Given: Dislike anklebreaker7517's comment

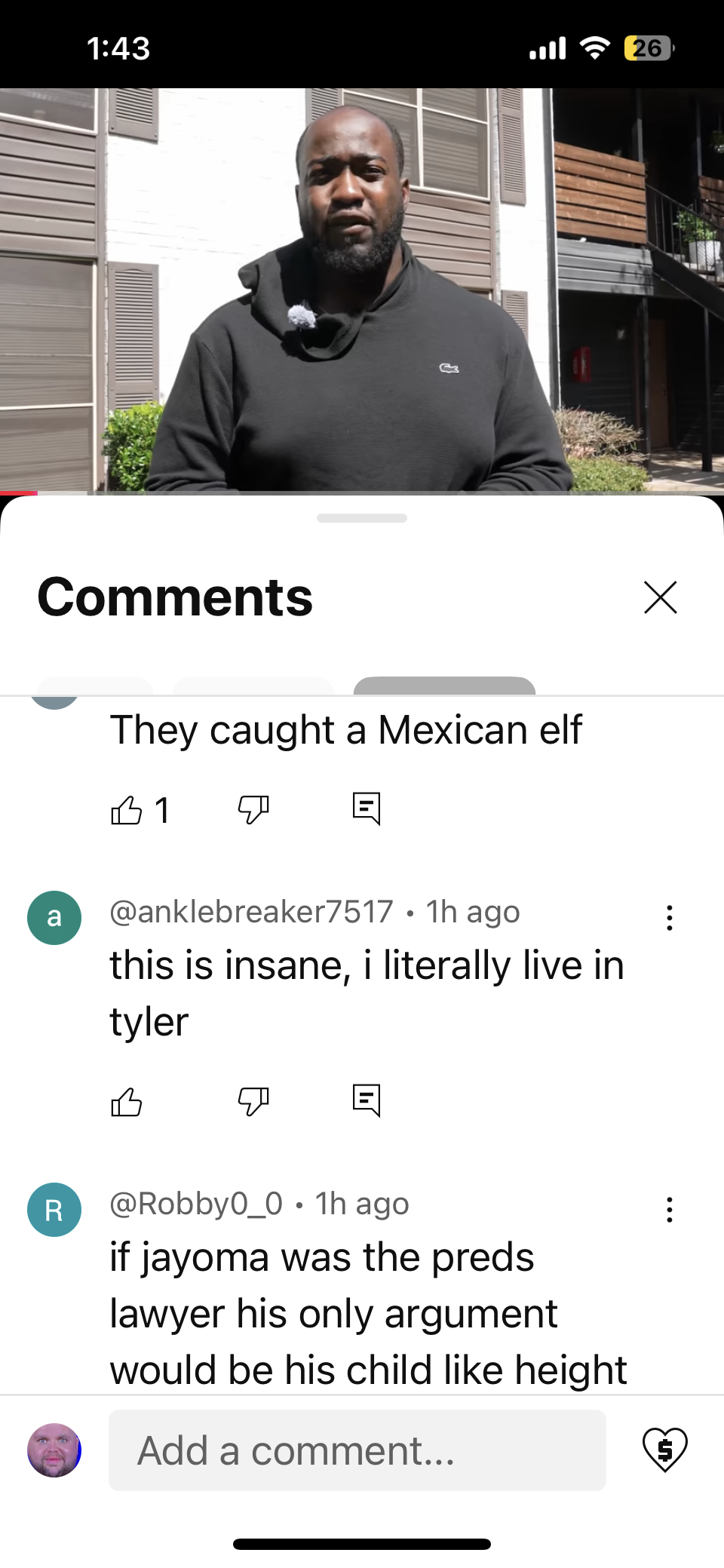Looking at the screenshot, I should (x=253, y=1102).
